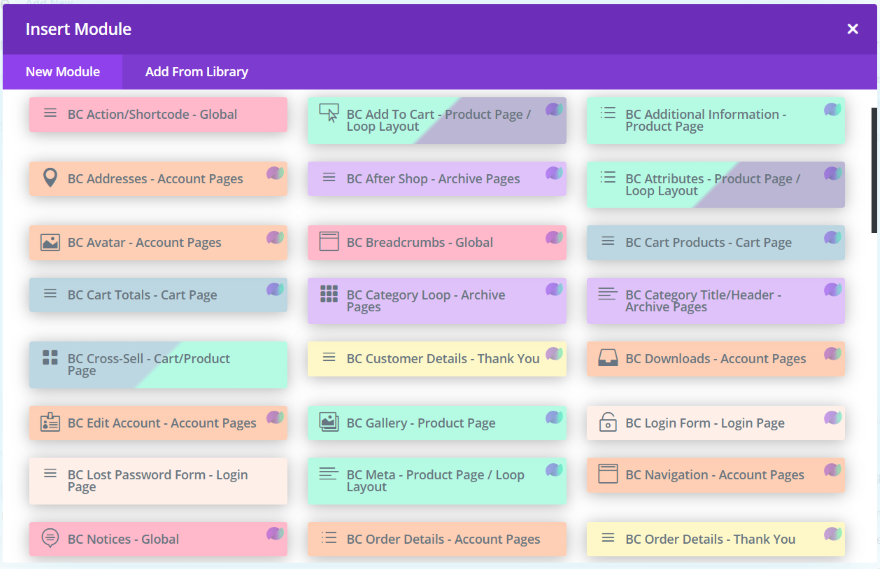Image resolution: width=880 pixels, height=569 pixels.
Task: Click the image icon on BC Avatar module
Action: 50,242
